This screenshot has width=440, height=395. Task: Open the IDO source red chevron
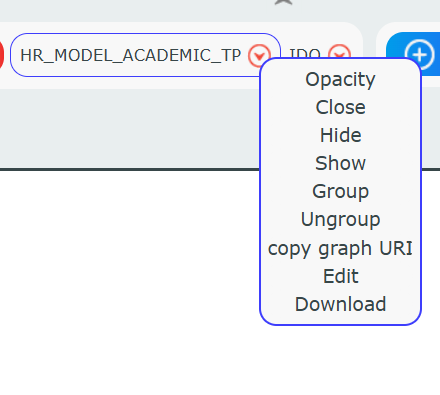(x=339, y=52)
